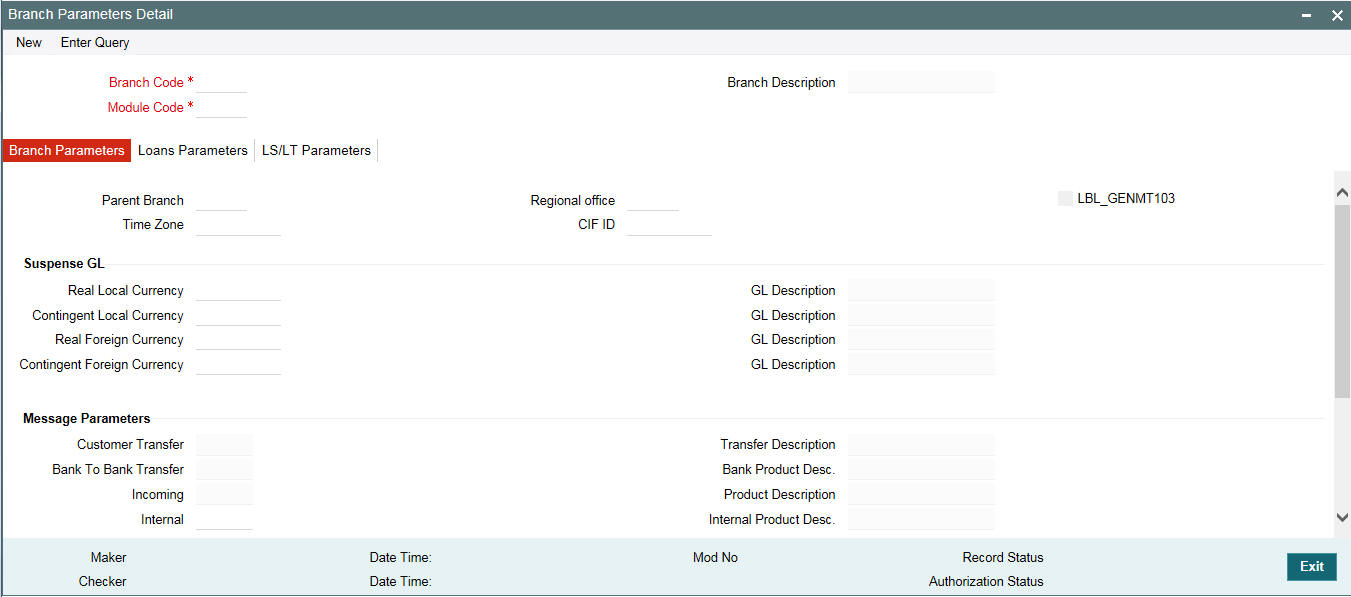
Task: Minimize the Branch Parameters Detail window
Action: click(1307, 15)
